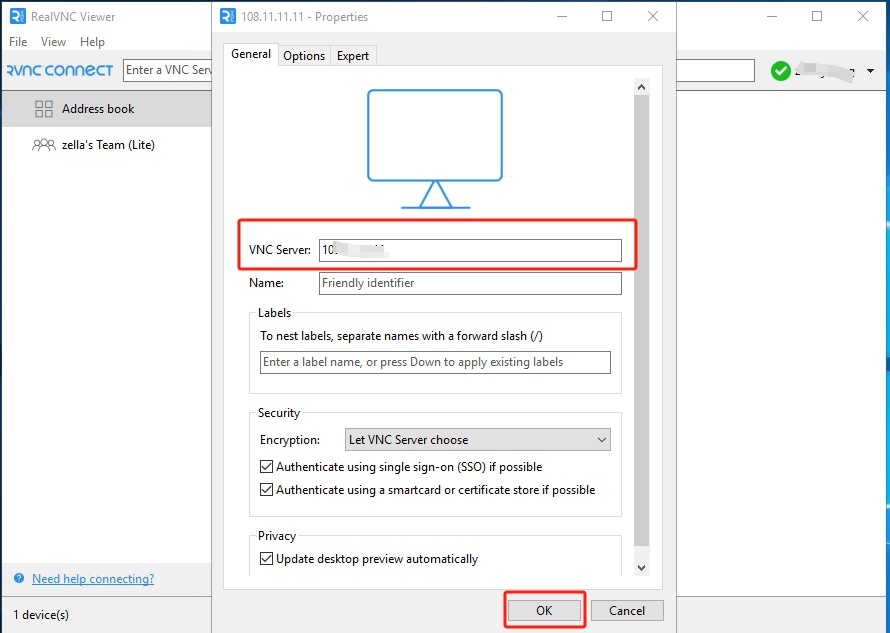Disable Update desktop preview automatically
Viewport: 890px width, 633px height.
point(267,559)
